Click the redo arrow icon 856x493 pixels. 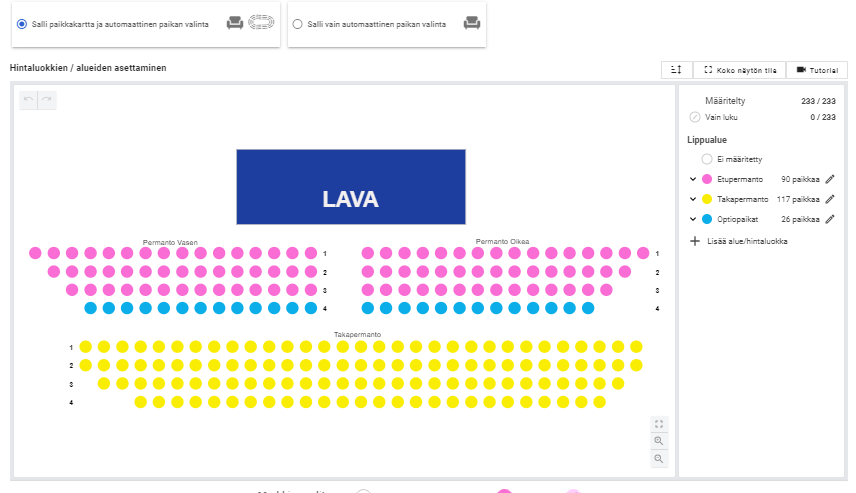pyautogui.click(x=47, y=99)
